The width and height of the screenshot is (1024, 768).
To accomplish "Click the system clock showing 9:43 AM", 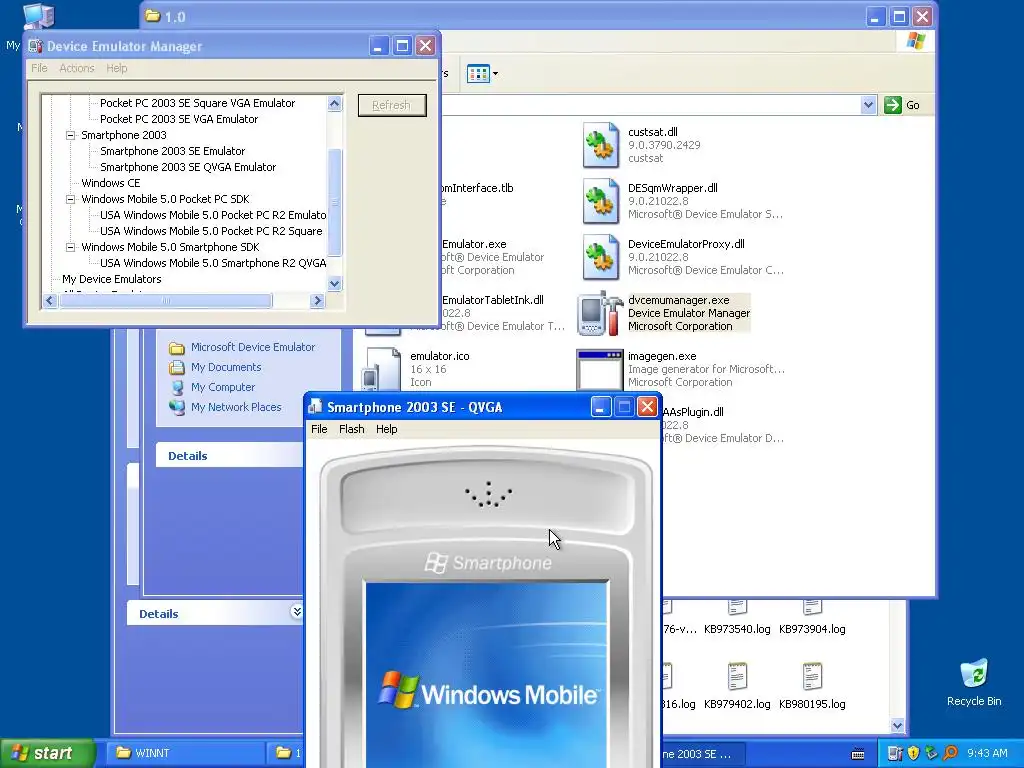I will (987, 753).
